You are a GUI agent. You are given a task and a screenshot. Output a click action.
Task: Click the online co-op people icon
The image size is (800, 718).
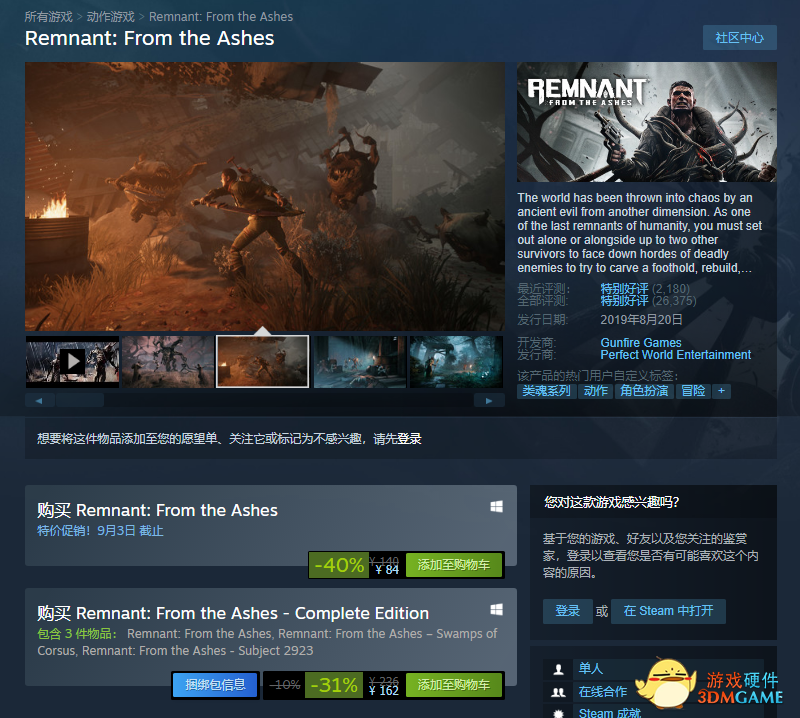[559, 692]
